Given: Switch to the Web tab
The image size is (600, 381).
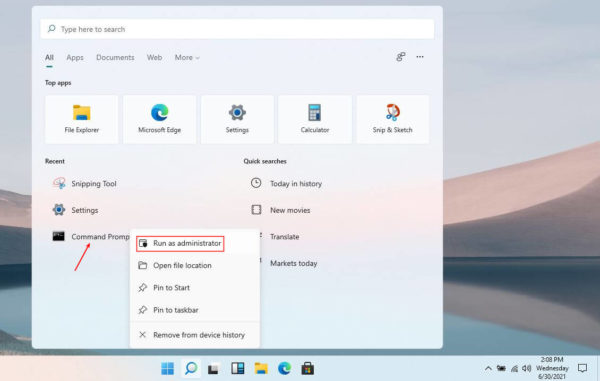Looking at the screenshot, I should [154, 57].
